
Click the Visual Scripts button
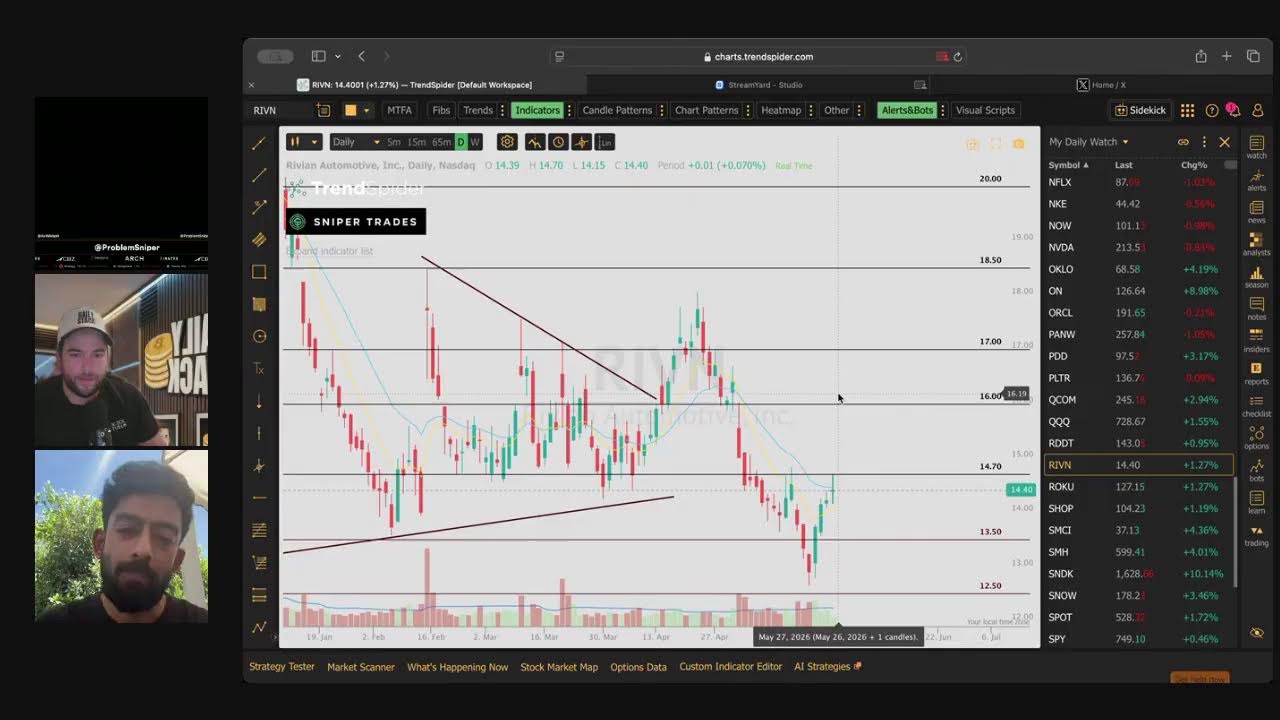click(x=985, y=110)
